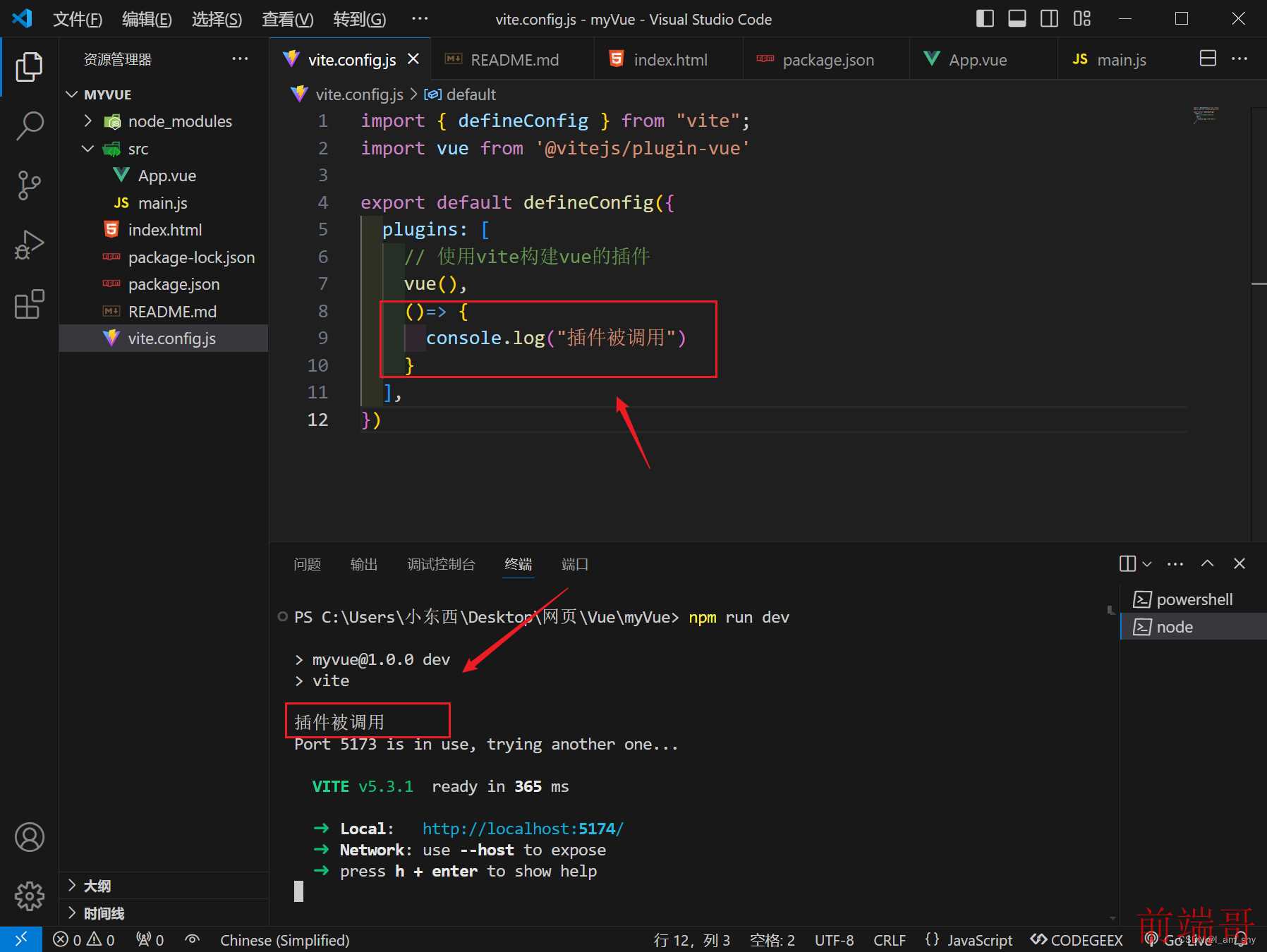Viewport: 1267px width, 952px height.
Task: Click vite.config.js breadcrumb segment
Action: (x=359, y=94)
